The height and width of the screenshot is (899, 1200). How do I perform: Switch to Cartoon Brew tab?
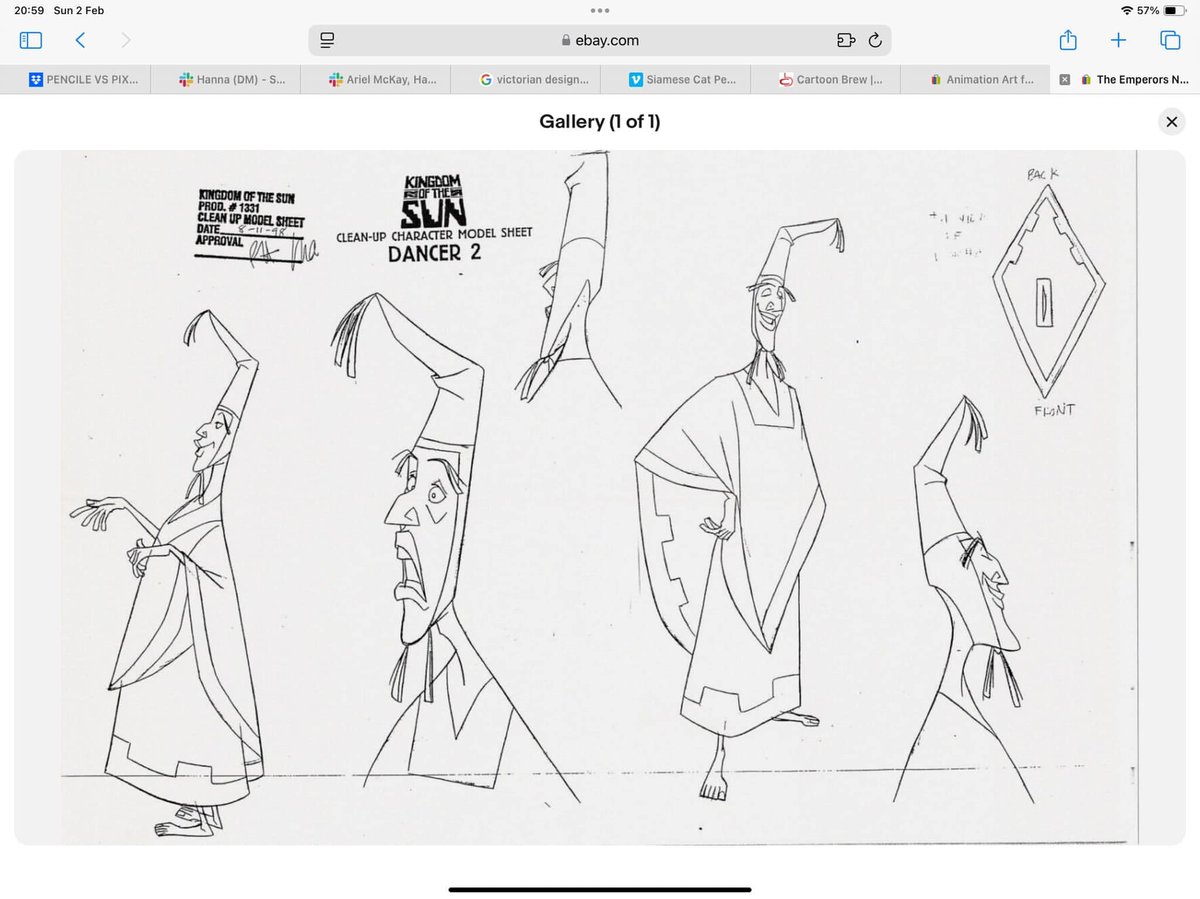click(x=825, y=80)
